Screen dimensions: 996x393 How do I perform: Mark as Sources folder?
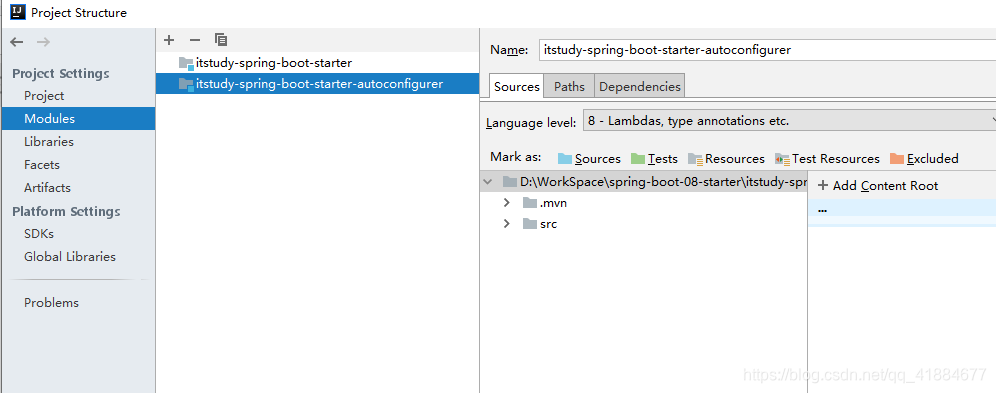[x=589, y=159]
